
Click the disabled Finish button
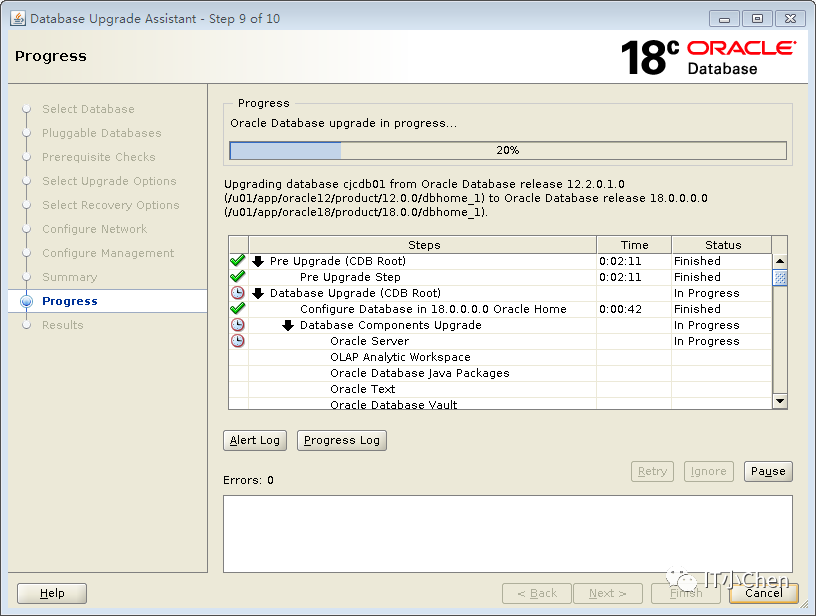[x=686, y=593]
